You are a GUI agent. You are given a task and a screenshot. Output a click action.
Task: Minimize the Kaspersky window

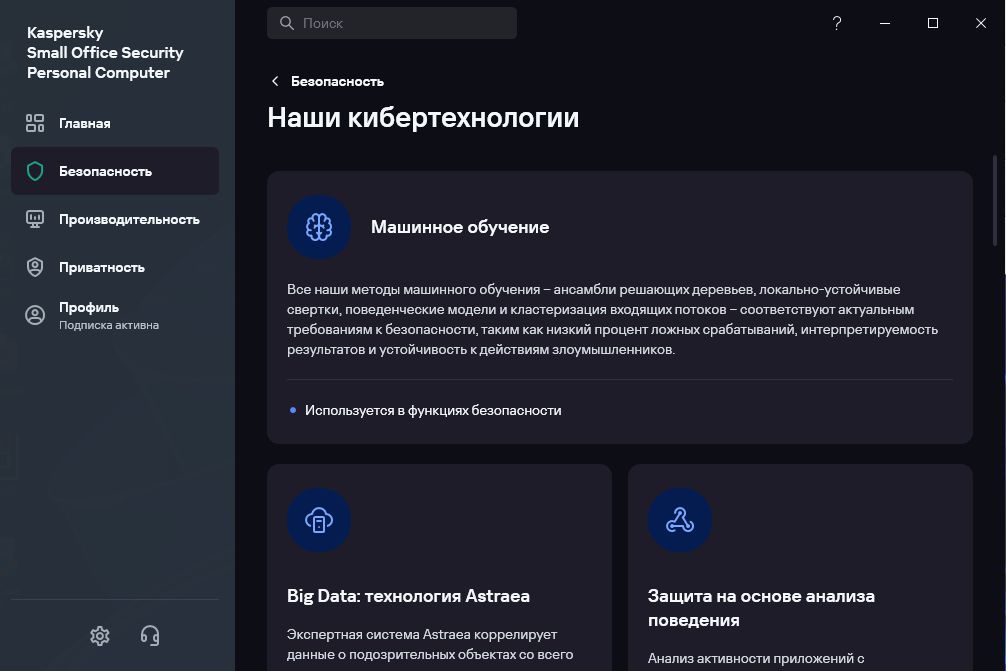click(x=885, y=23)
